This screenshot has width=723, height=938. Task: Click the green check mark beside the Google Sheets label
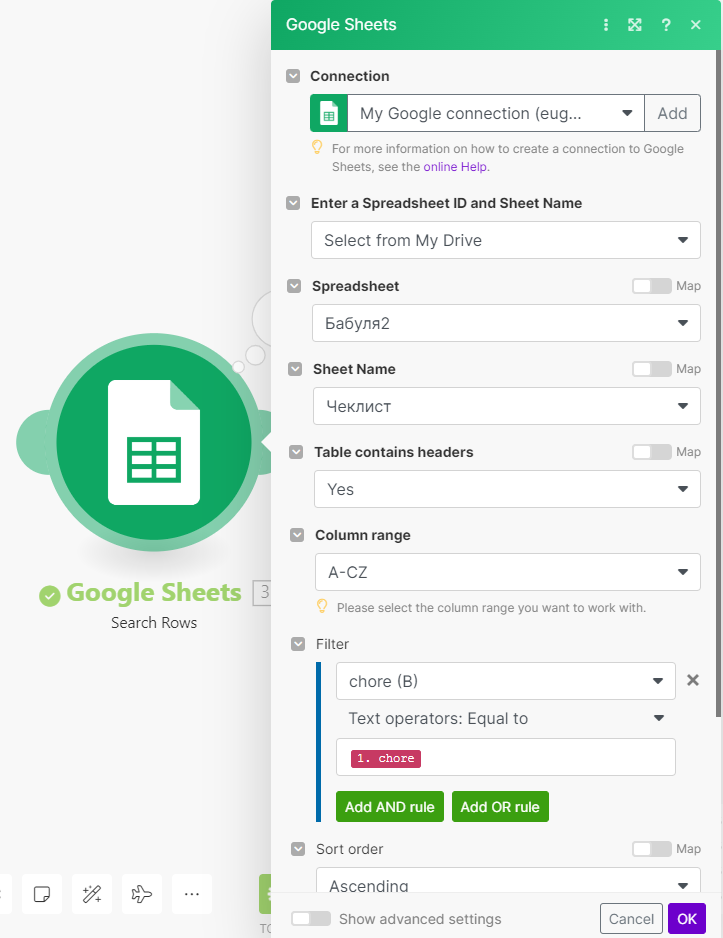pyautogui.click(x=50, y=595)
